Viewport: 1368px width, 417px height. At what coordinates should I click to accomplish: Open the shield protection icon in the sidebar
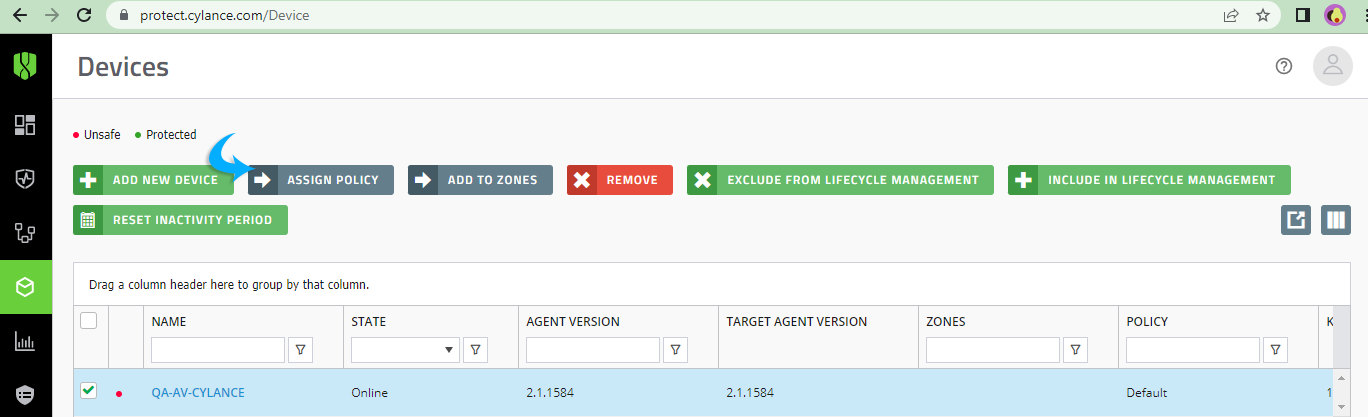(25, 179)
